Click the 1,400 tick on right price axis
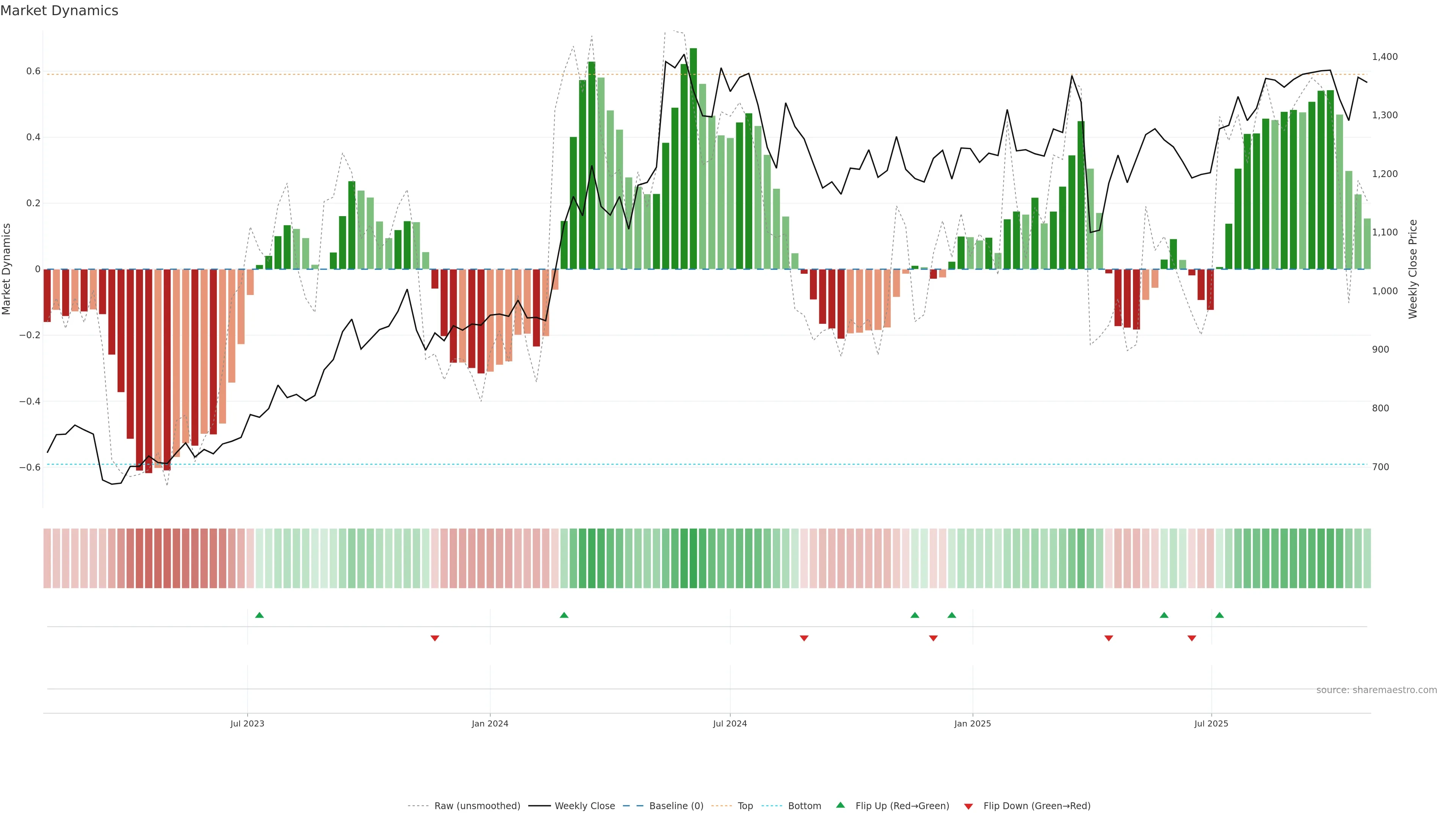The image size is (1456, 819). [1384, 56]
